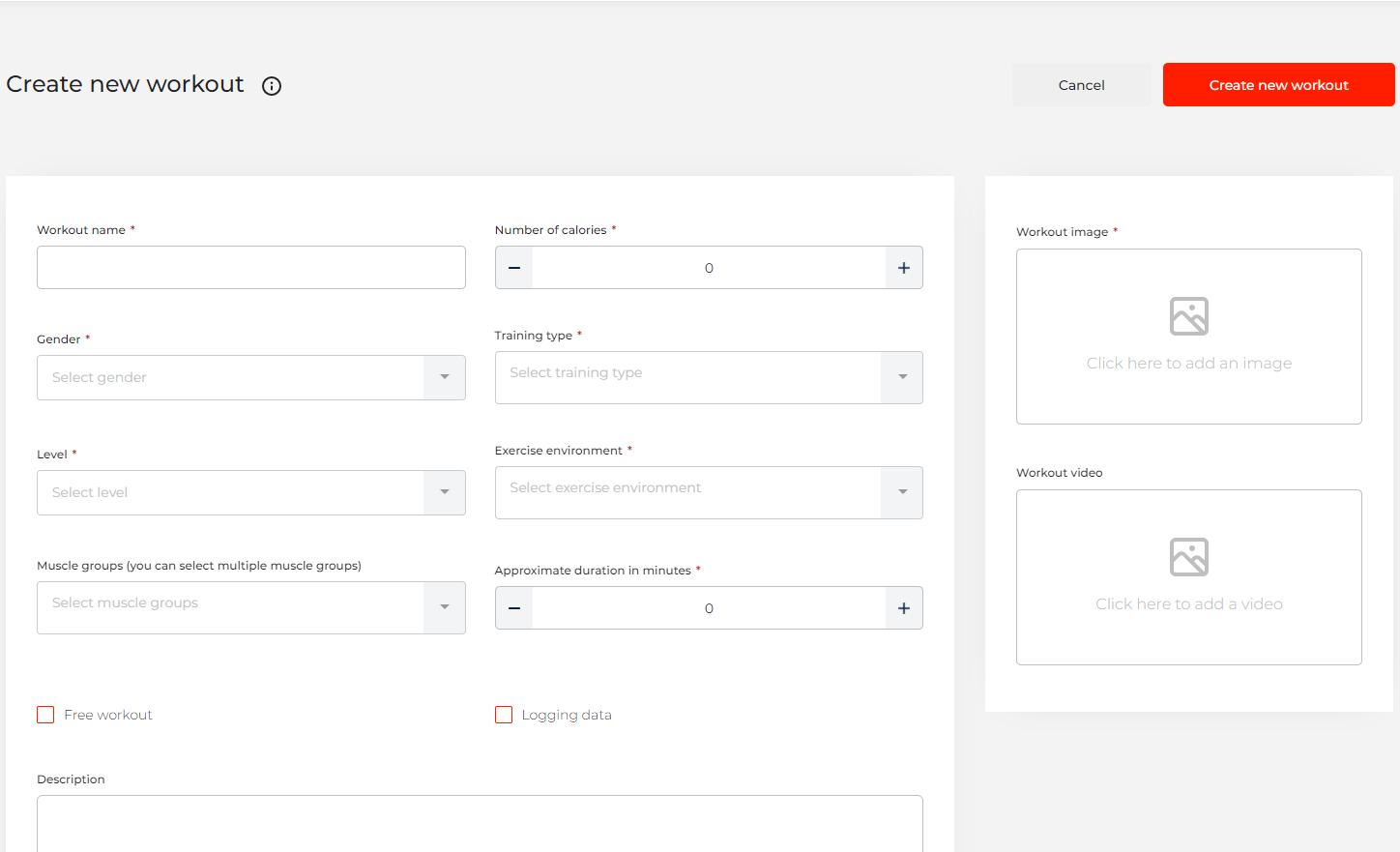The width and height of the screenshot is (1400, 852).
Task: Enable the Free workout checkbox
Action: click(45, 715)
